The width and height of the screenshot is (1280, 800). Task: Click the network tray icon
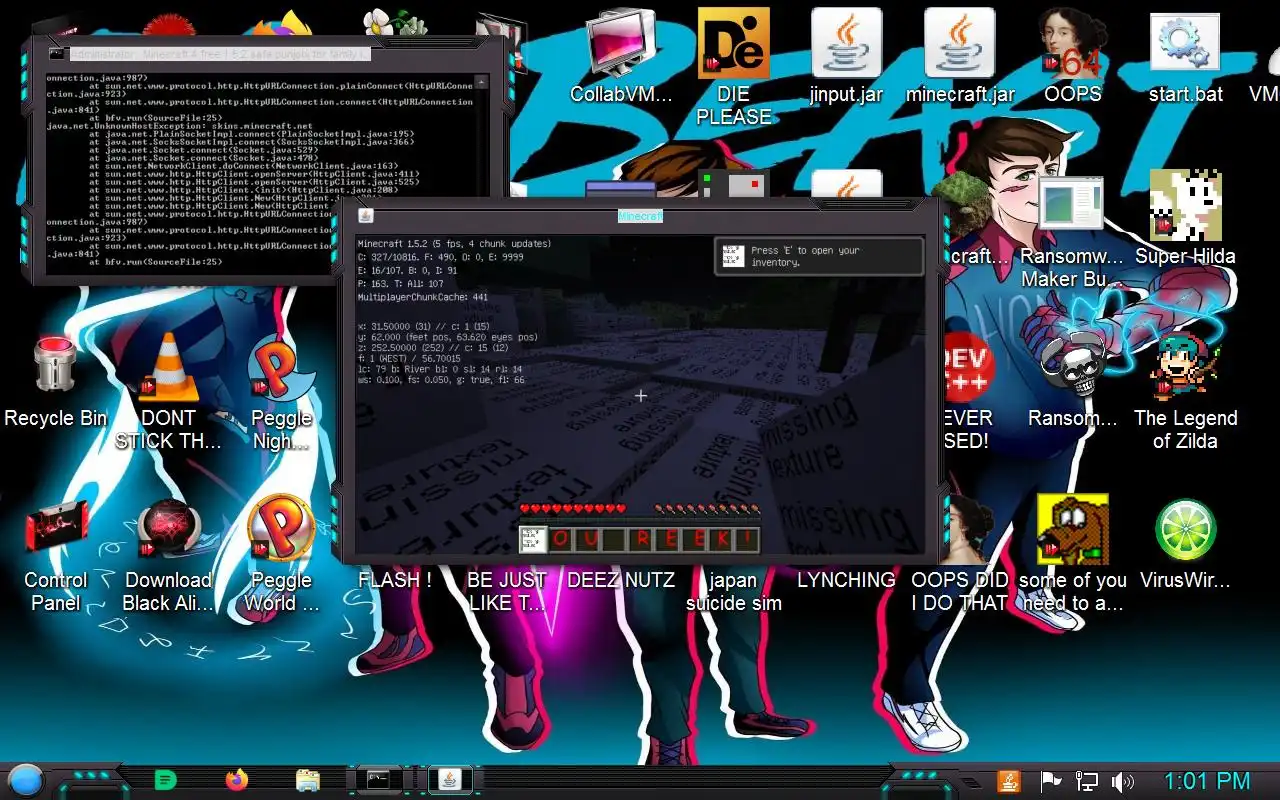(x=1086, y=781)
